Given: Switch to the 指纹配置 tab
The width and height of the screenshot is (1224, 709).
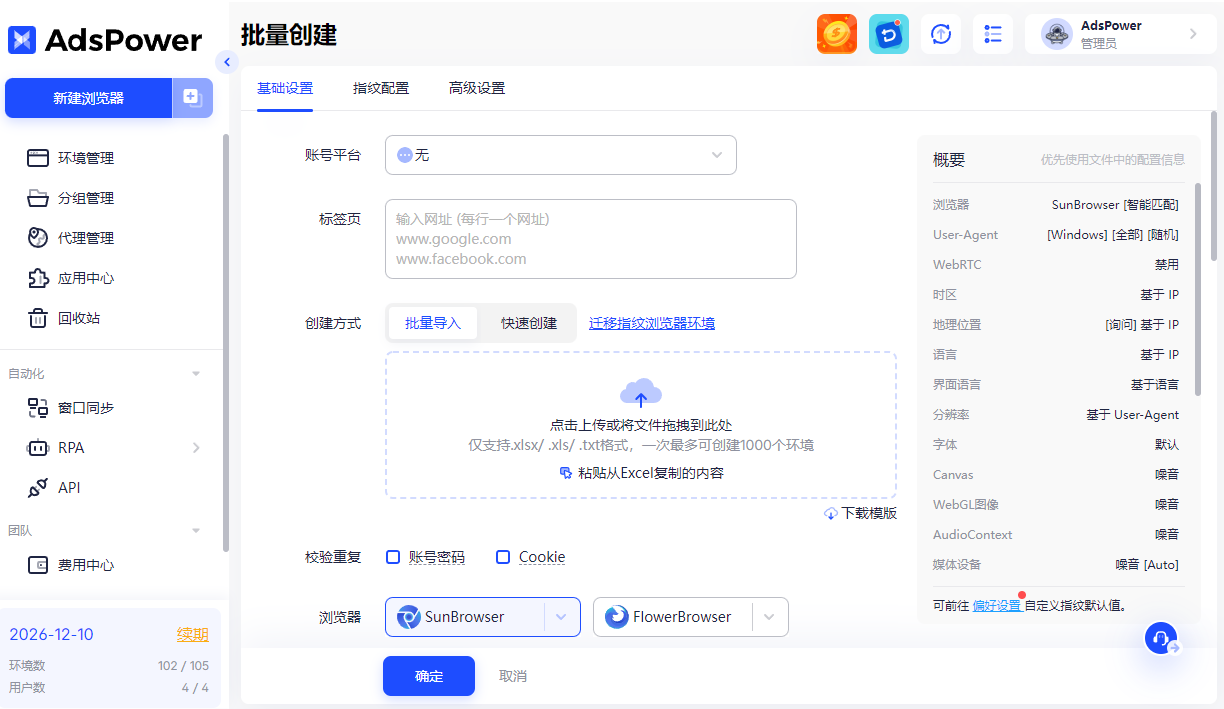Looking at the screenshot, I should [x=381, y=88].
